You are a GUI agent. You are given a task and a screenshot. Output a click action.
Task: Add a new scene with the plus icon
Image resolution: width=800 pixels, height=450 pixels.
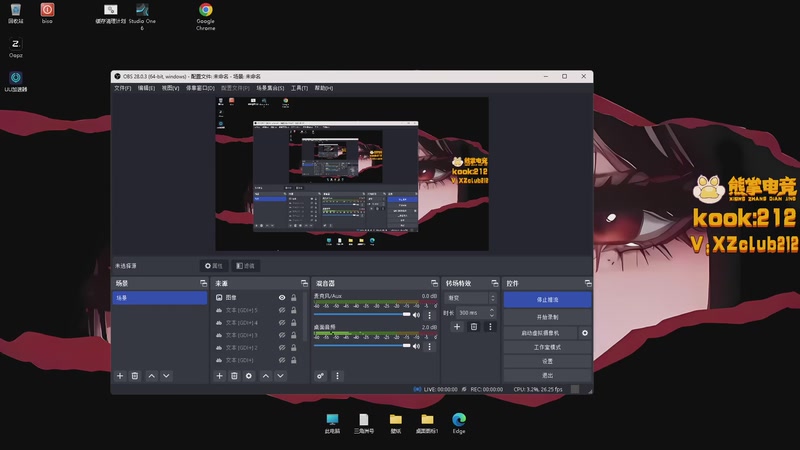(120, 376)
